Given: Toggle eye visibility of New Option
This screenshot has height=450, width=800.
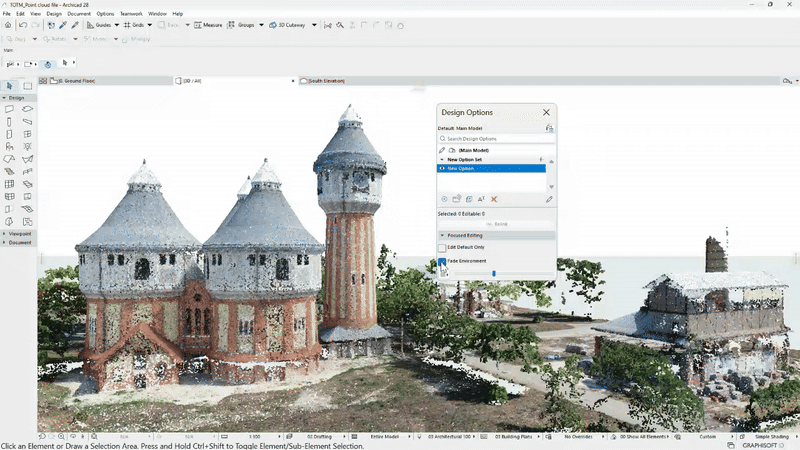Looking at the screenshot, I should coord(443,169).
